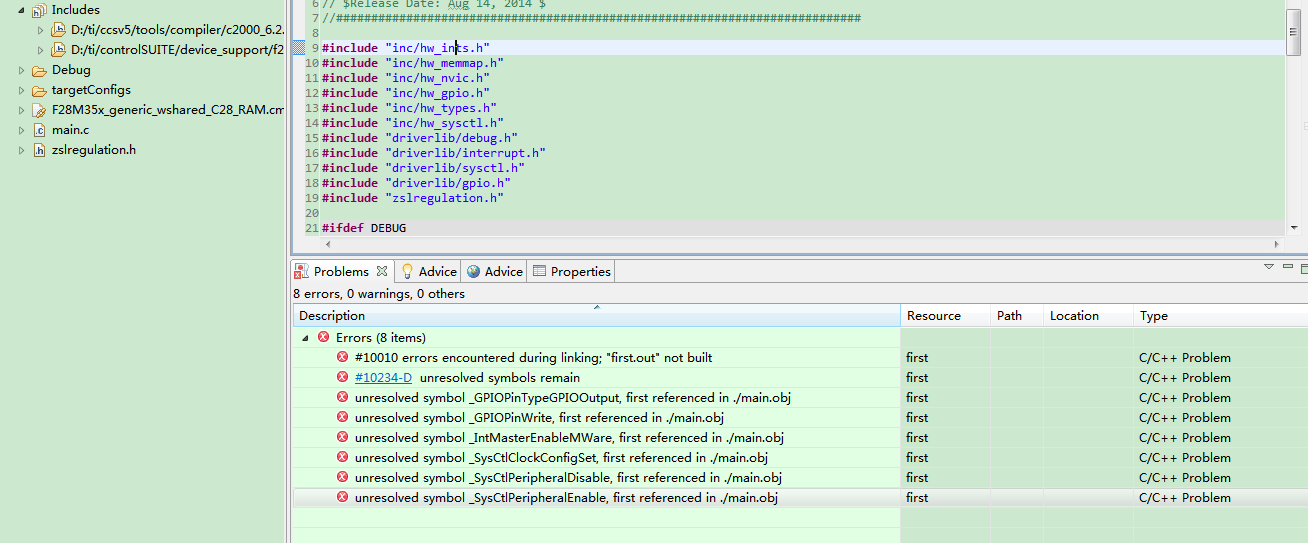Sort by the Path column header

1017,316
